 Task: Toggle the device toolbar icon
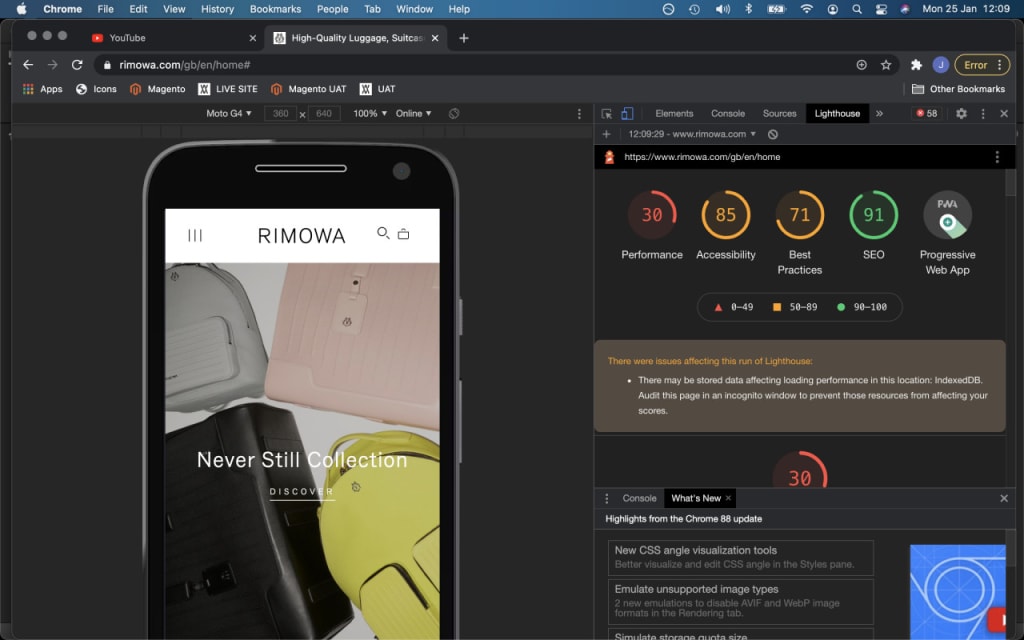click(x=627, y=114)
